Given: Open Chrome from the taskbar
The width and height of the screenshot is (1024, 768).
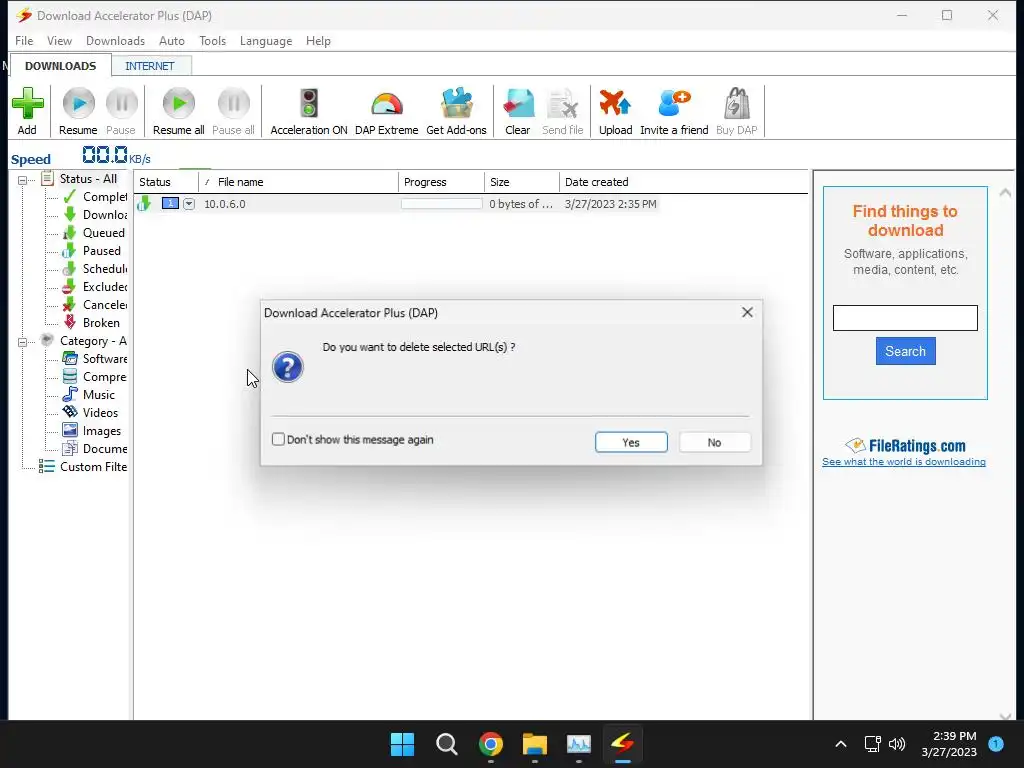Looking at the screenshot, I should (x=490, y=744).
